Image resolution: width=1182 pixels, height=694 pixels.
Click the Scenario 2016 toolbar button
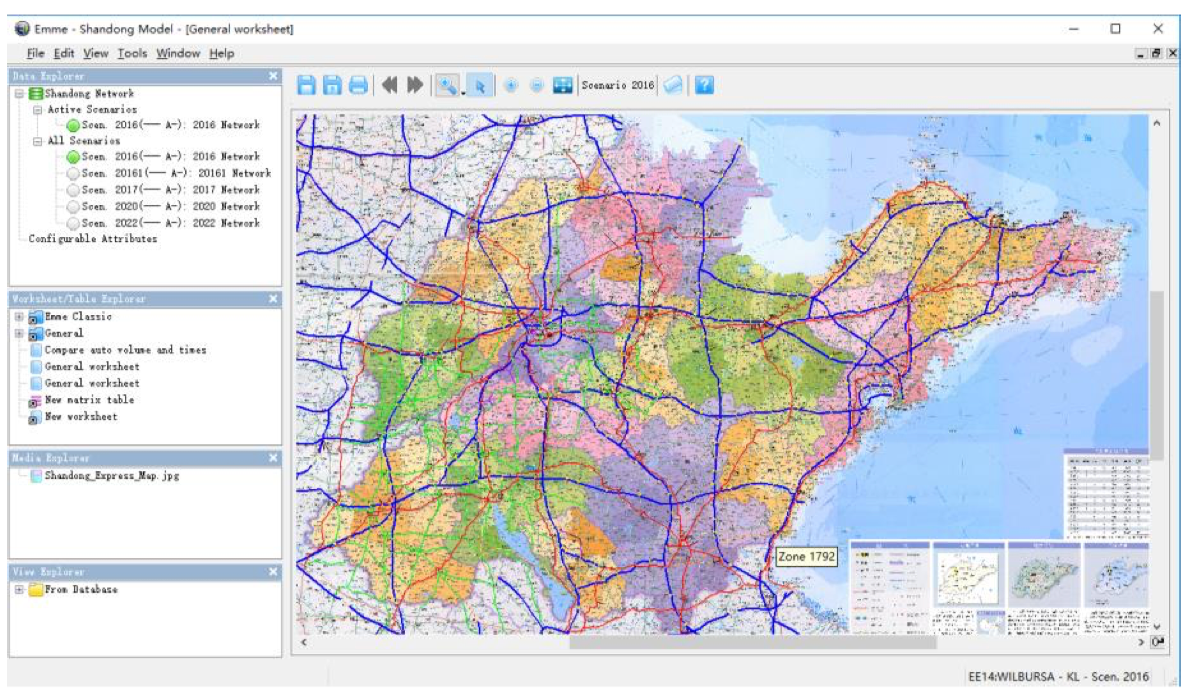(617, 85)
